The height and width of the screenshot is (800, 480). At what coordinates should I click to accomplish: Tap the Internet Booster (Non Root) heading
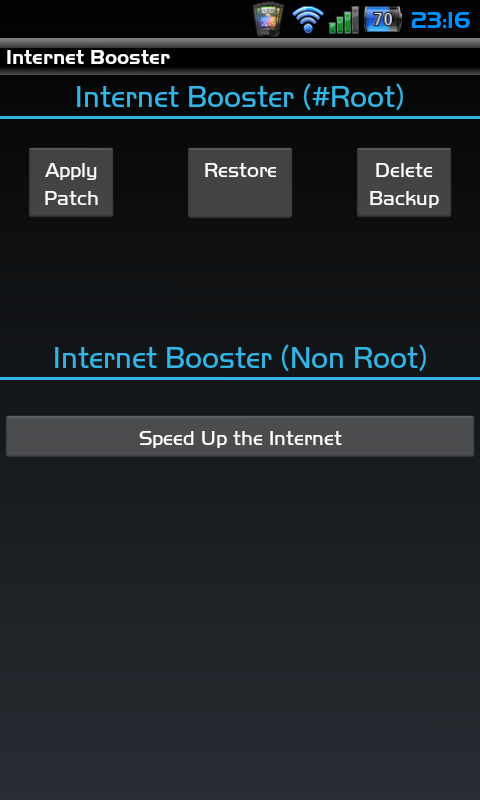click(240, 358)
